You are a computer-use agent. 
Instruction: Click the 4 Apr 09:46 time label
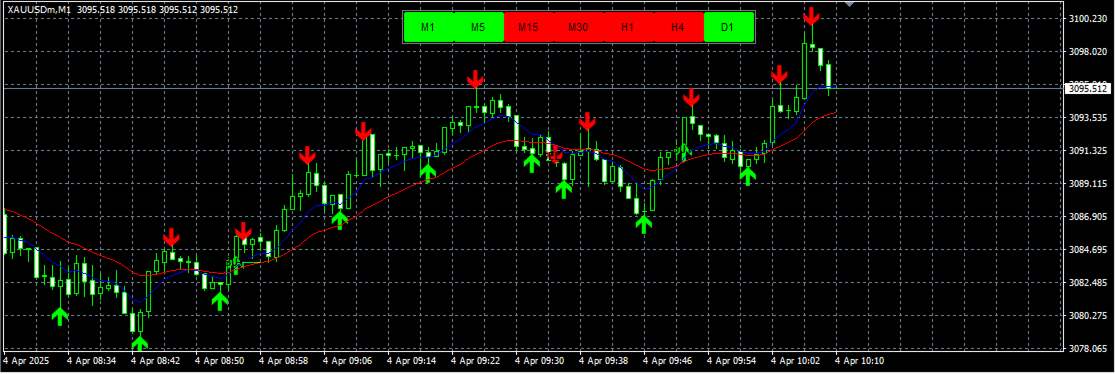pyautogui.click(x=668, y=361)
